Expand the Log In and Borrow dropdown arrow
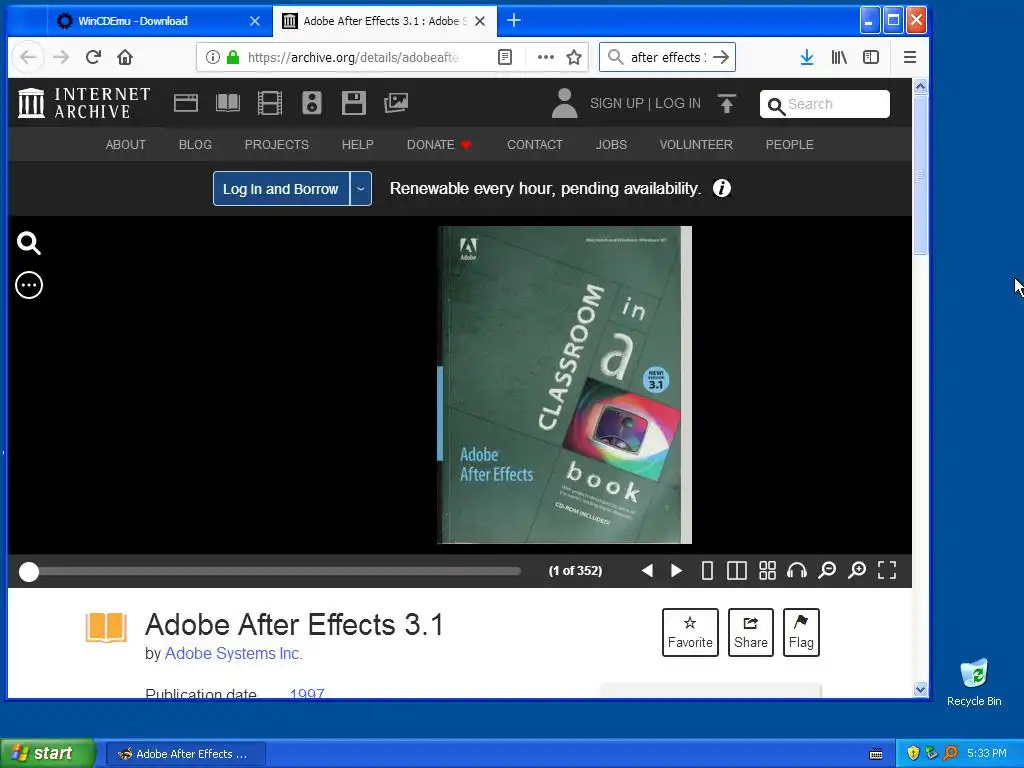Image resolution: width=1024 pixels, height=768 pixels. (360, 189)
